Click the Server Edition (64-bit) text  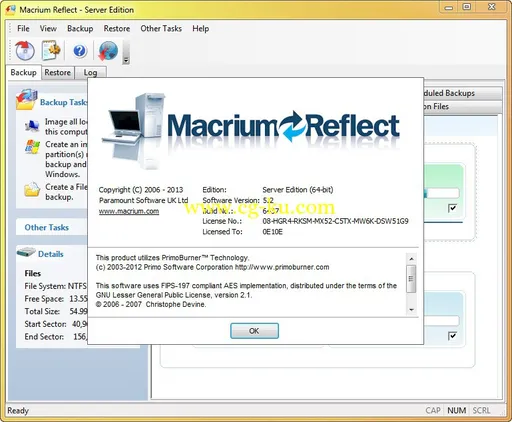click(298, 190)
